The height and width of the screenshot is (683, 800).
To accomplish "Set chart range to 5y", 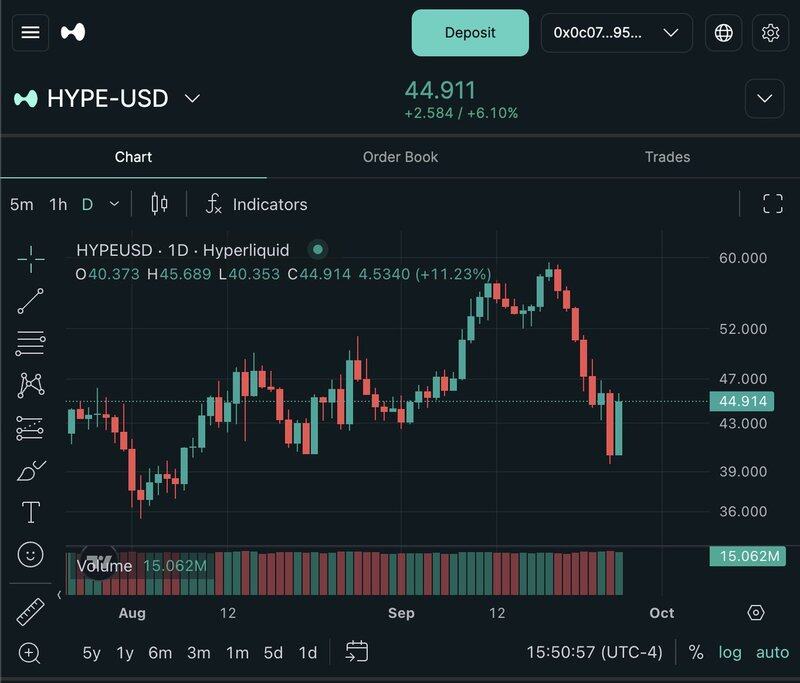I will point(91,653).
